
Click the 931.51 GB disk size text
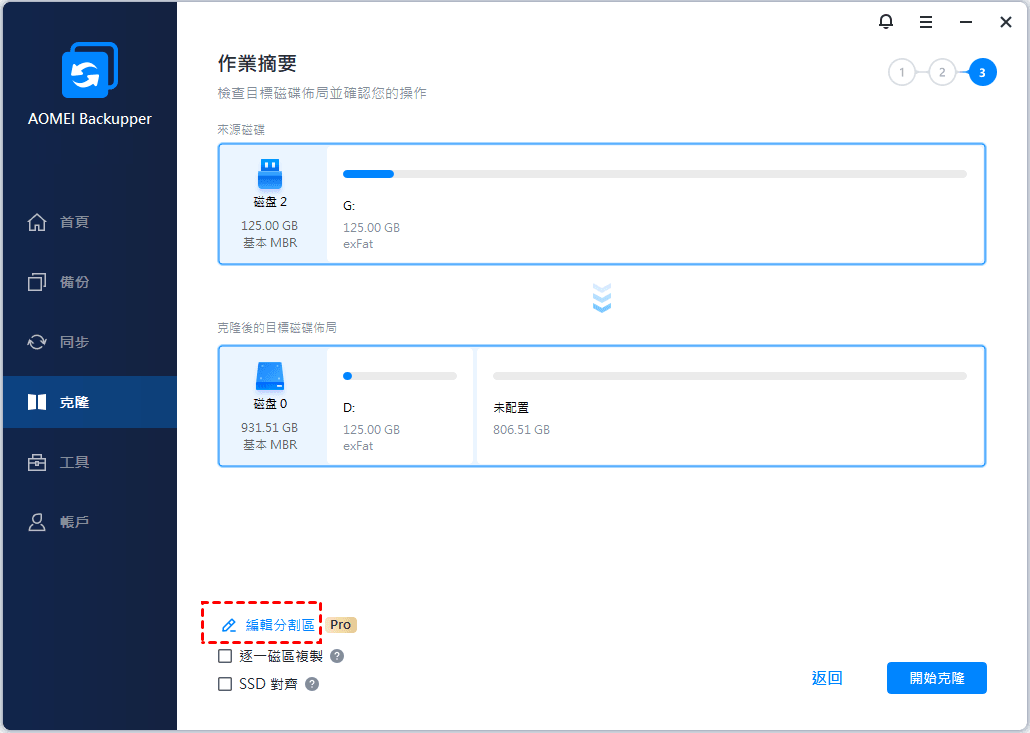pyautogui.click(x=269, y=428)
